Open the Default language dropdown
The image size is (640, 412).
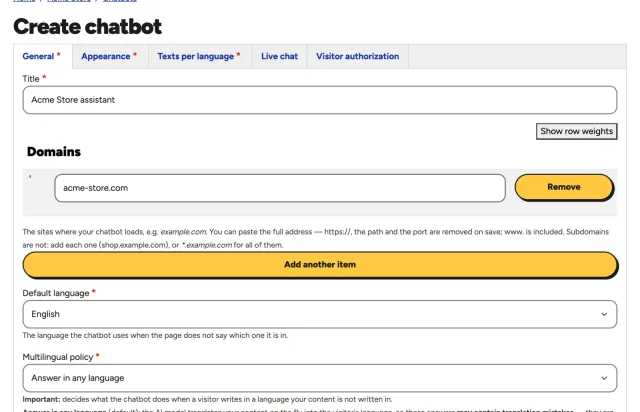tap(320, 314)
